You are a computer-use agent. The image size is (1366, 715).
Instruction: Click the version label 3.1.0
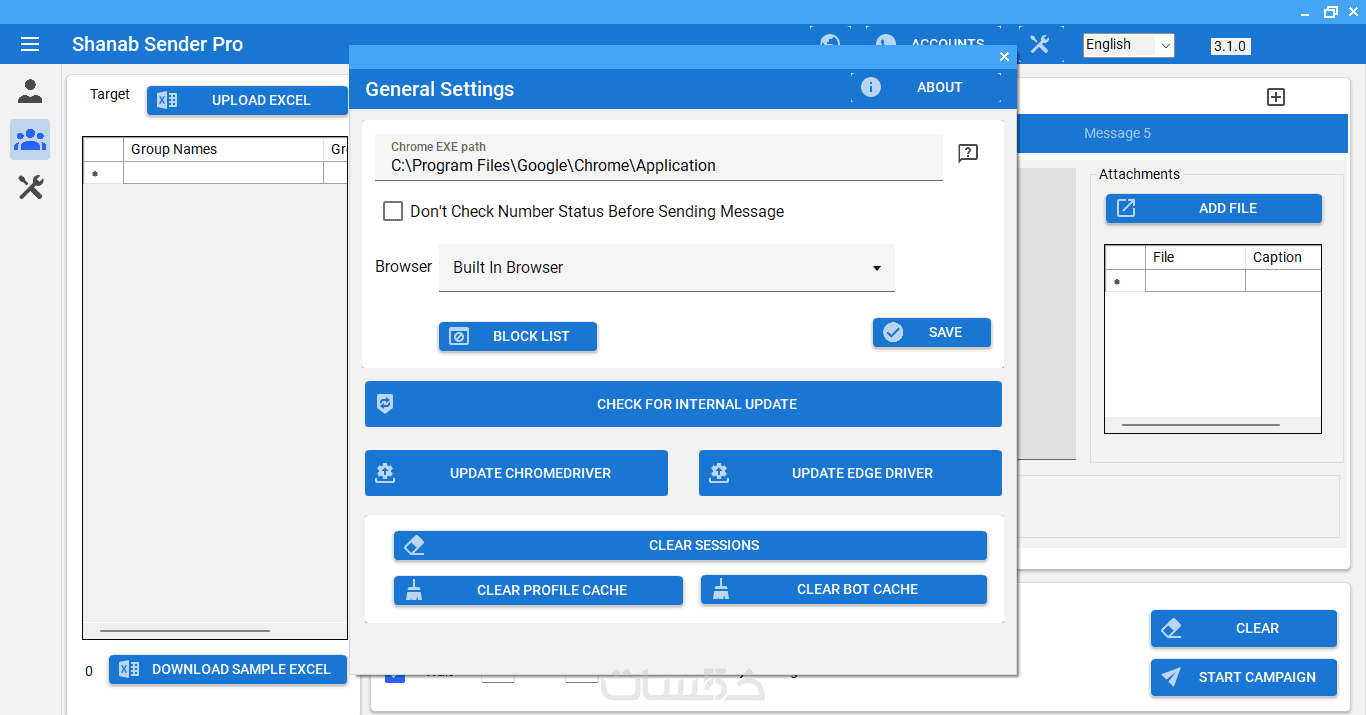[1230, 46]
